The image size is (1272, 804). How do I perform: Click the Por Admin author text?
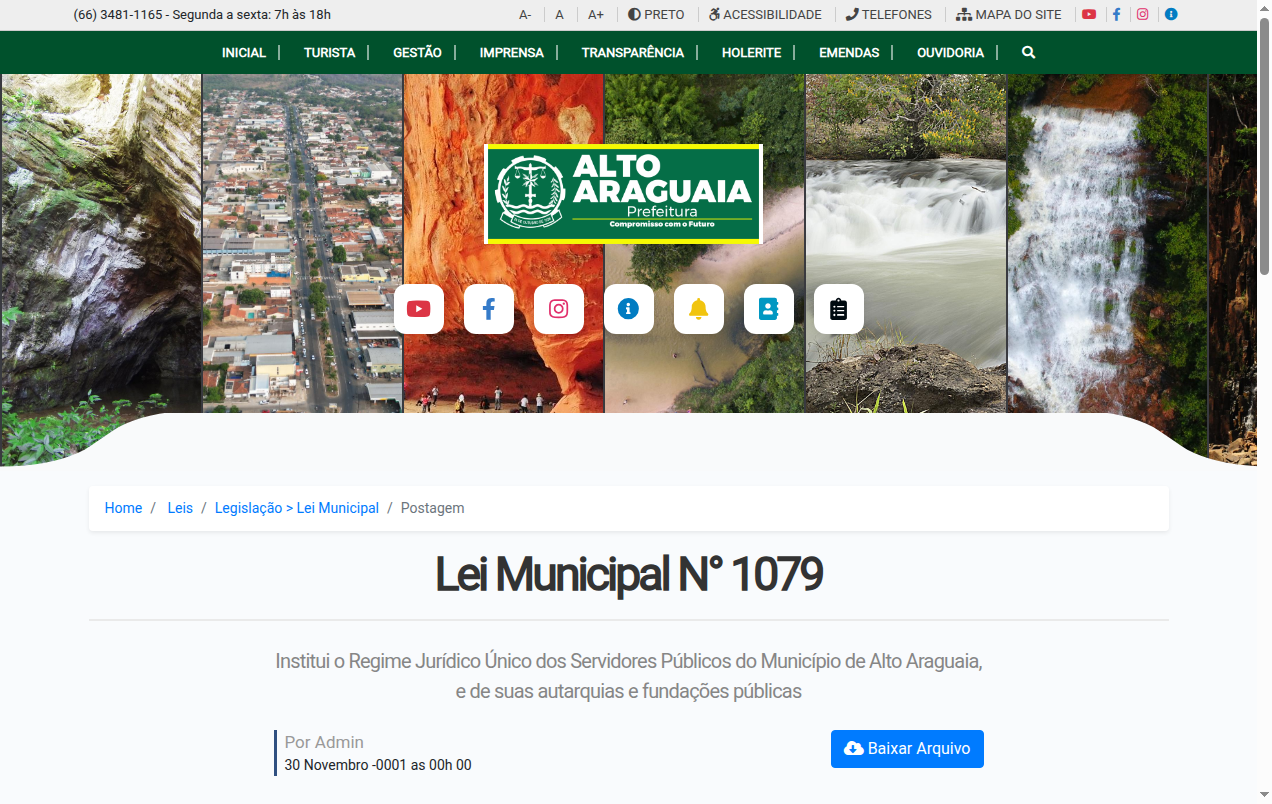(x=324, y=742)
